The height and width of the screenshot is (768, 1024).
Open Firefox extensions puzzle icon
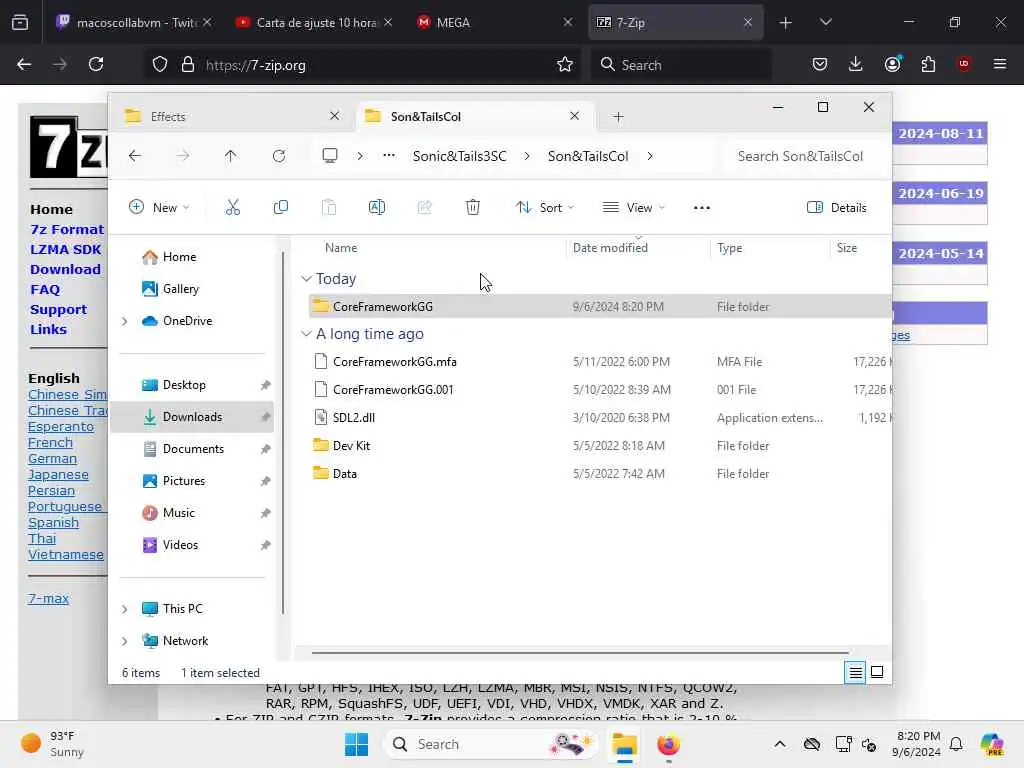pos(928,64)
